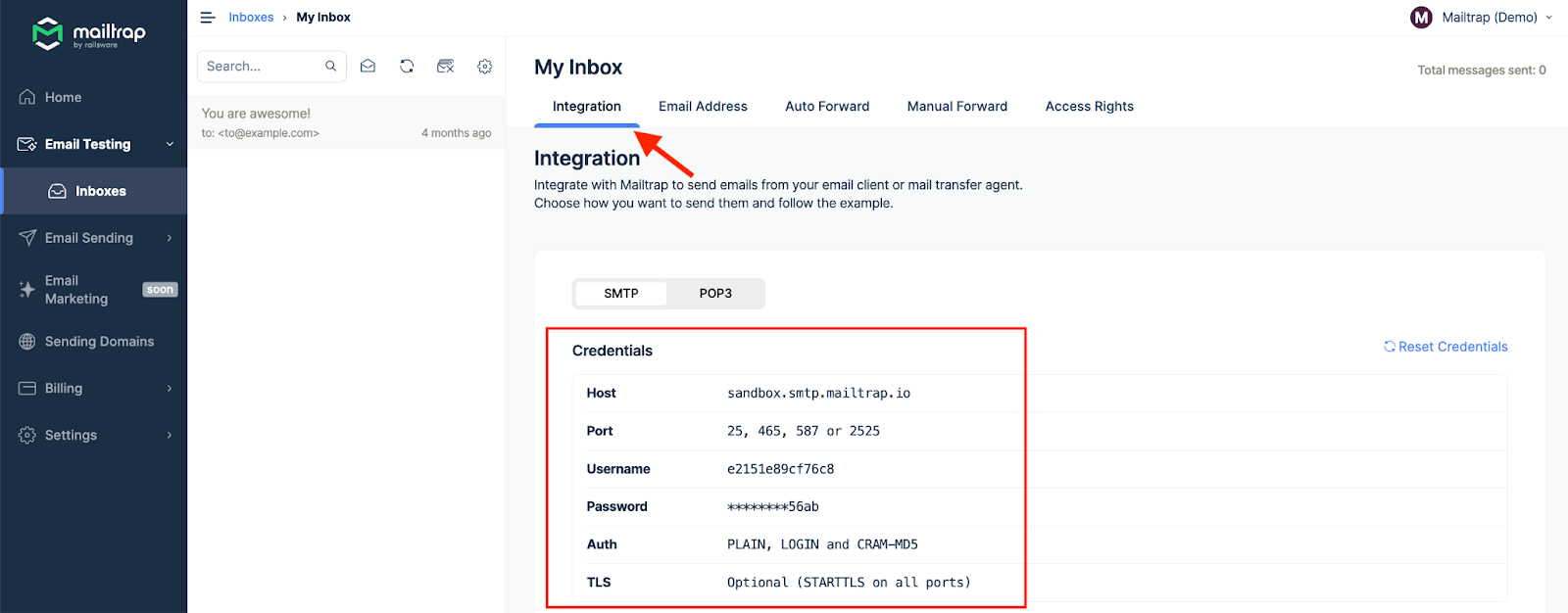Click the clear inbox icon
This screenshot has width=1568, height=613.
click(x=446, y=67)
